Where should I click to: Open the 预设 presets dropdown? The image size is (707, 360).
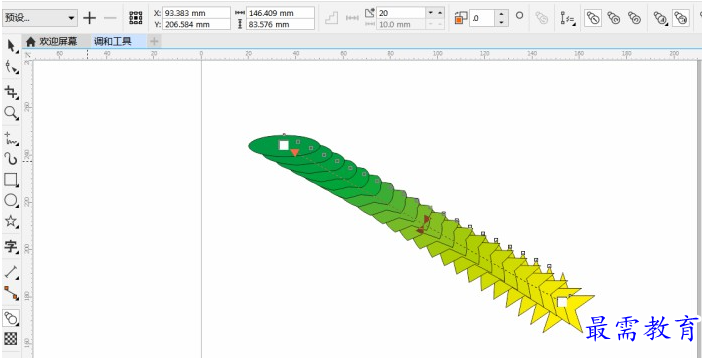(40, 18)
